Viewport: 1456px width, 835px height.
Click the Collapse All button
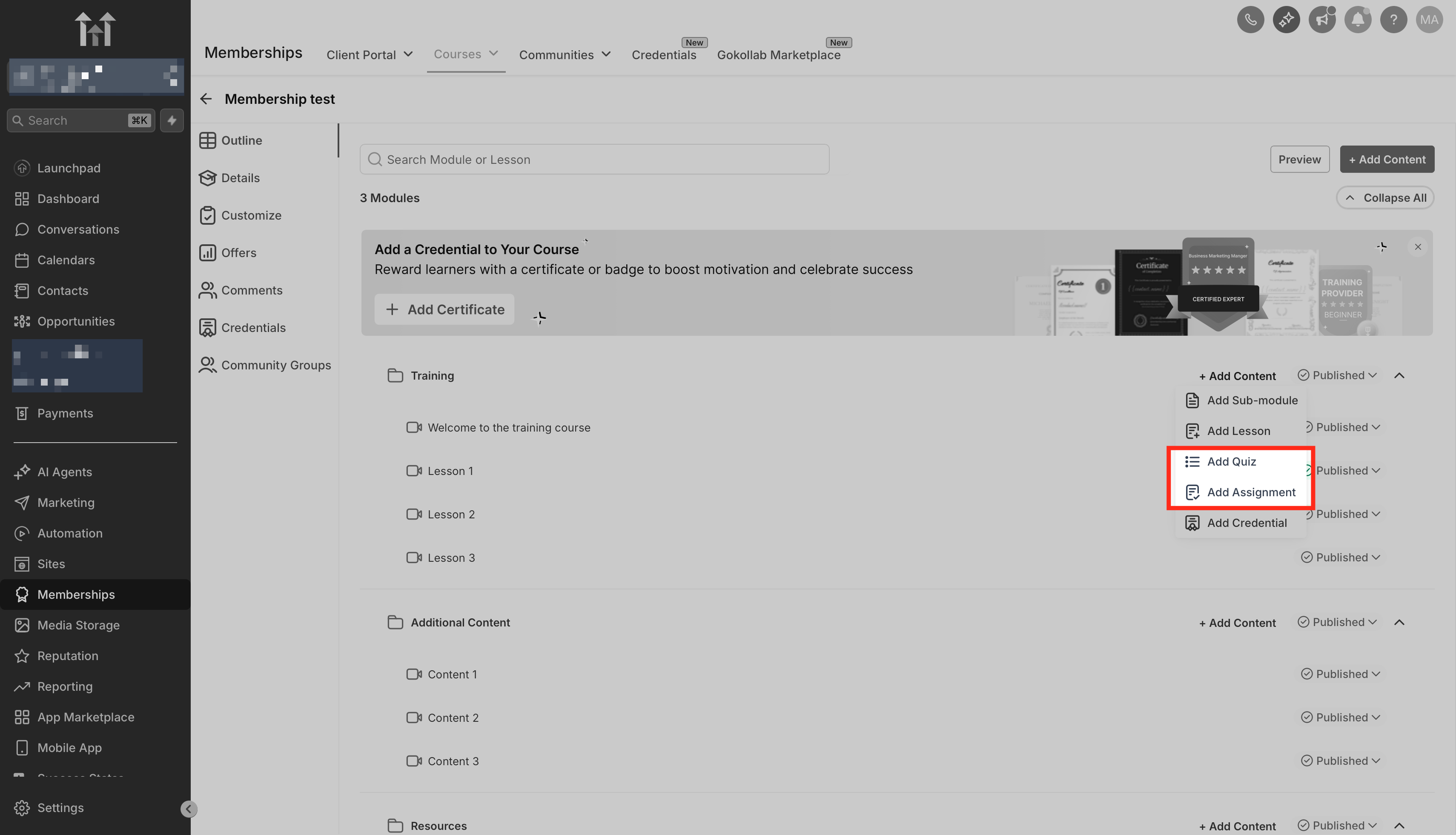click(1385, 198)
